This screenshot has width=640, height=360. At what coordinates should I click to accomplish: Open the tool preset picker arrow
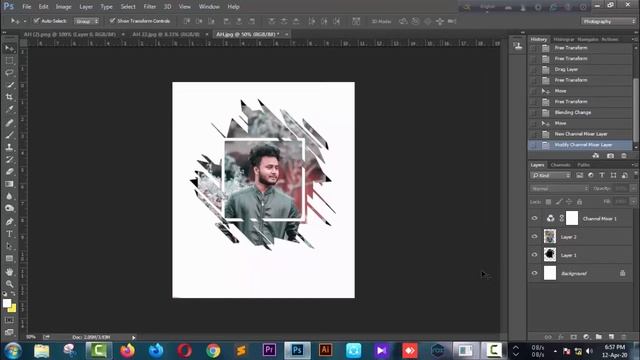point(24,21)
